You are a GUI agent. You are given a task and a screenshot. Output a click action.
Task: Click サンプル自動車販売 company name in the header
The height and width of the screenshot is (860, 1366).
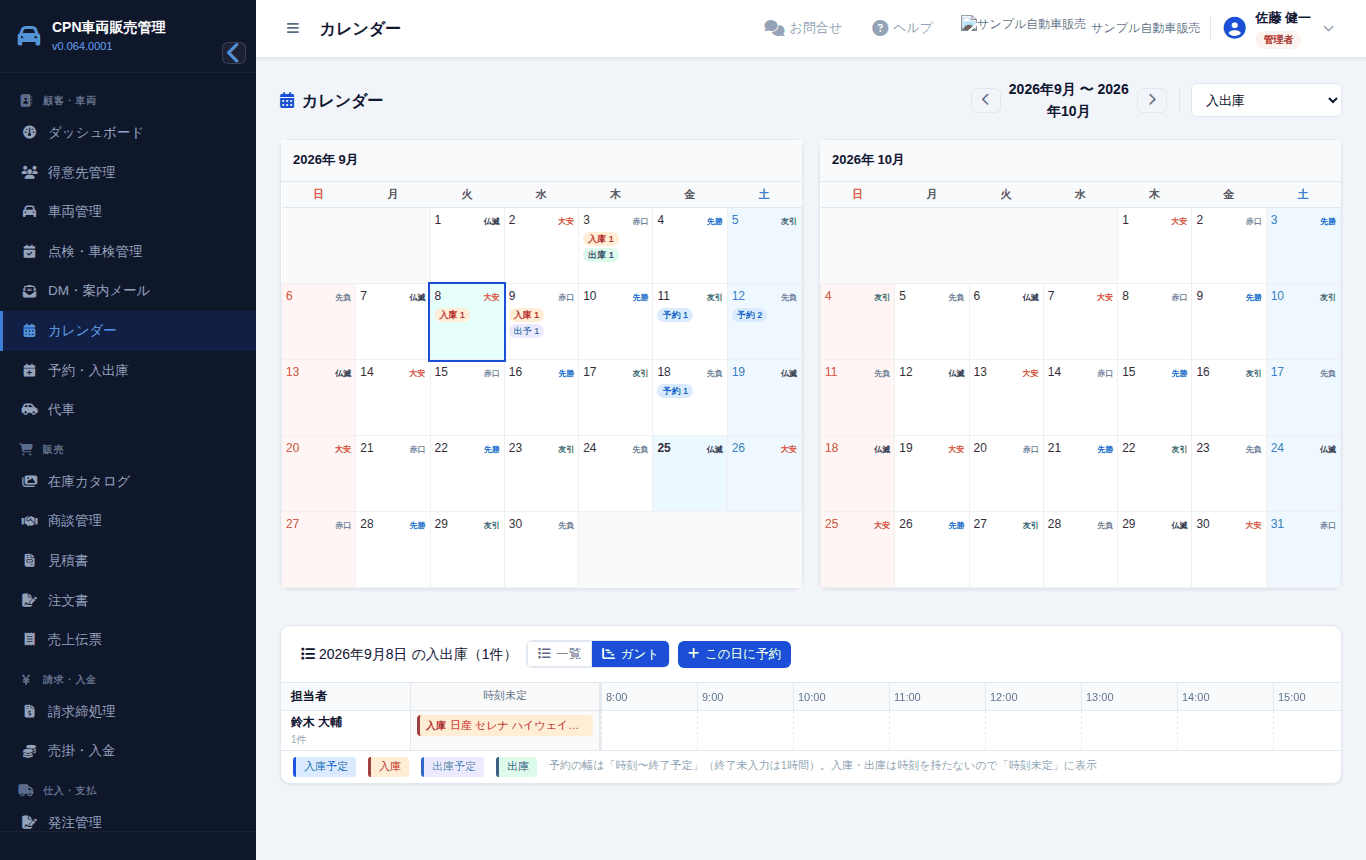(x=1145, y=28)
